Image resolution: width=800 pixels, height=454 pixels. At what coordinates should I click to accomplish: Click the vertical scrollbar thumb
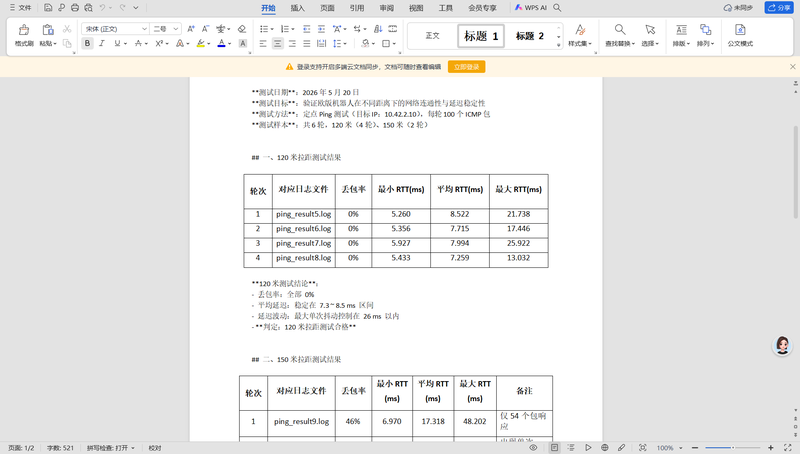pyautogui.click(x=796, y=172)
